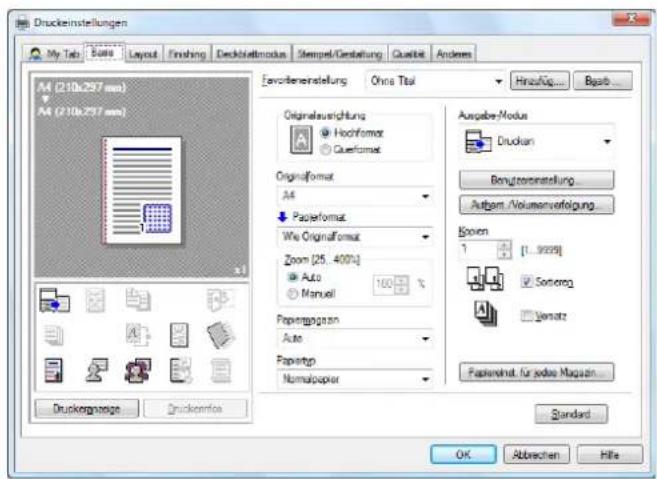Expand the Papierformat Wie Originalformat dropdown

coord(355,237)
